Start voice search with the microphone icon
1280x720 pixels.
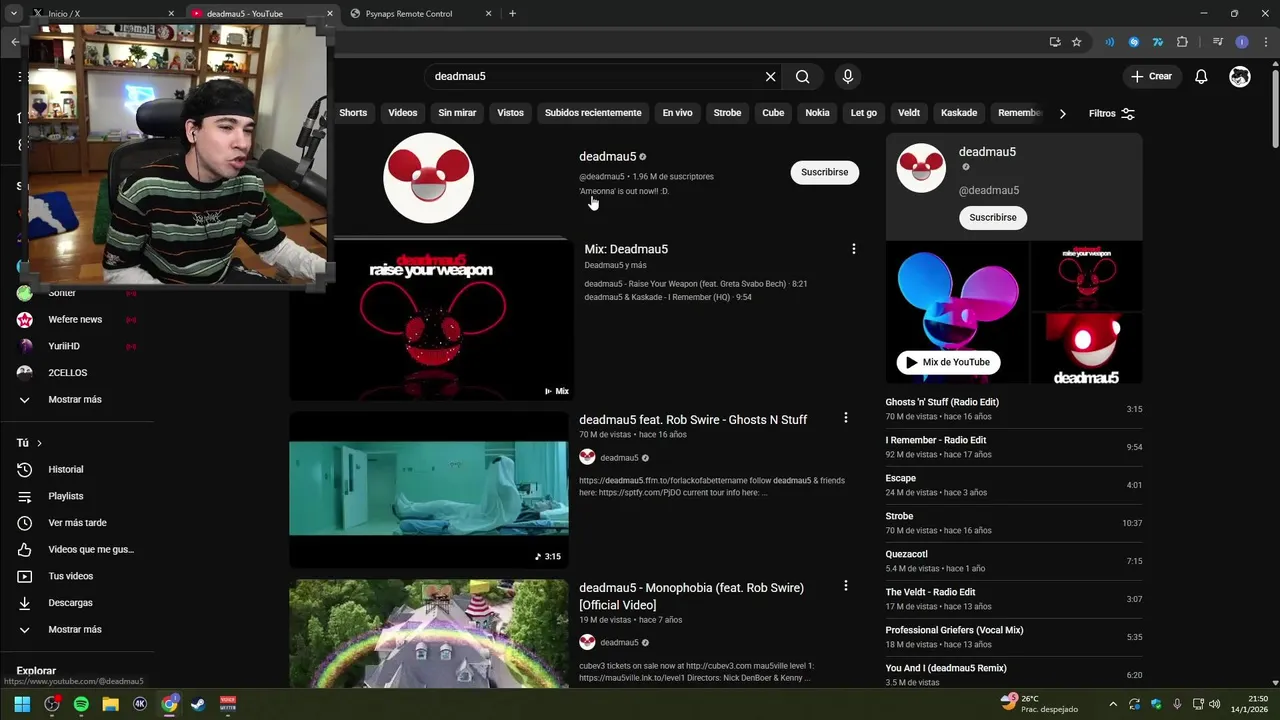(x=848, y=76)
